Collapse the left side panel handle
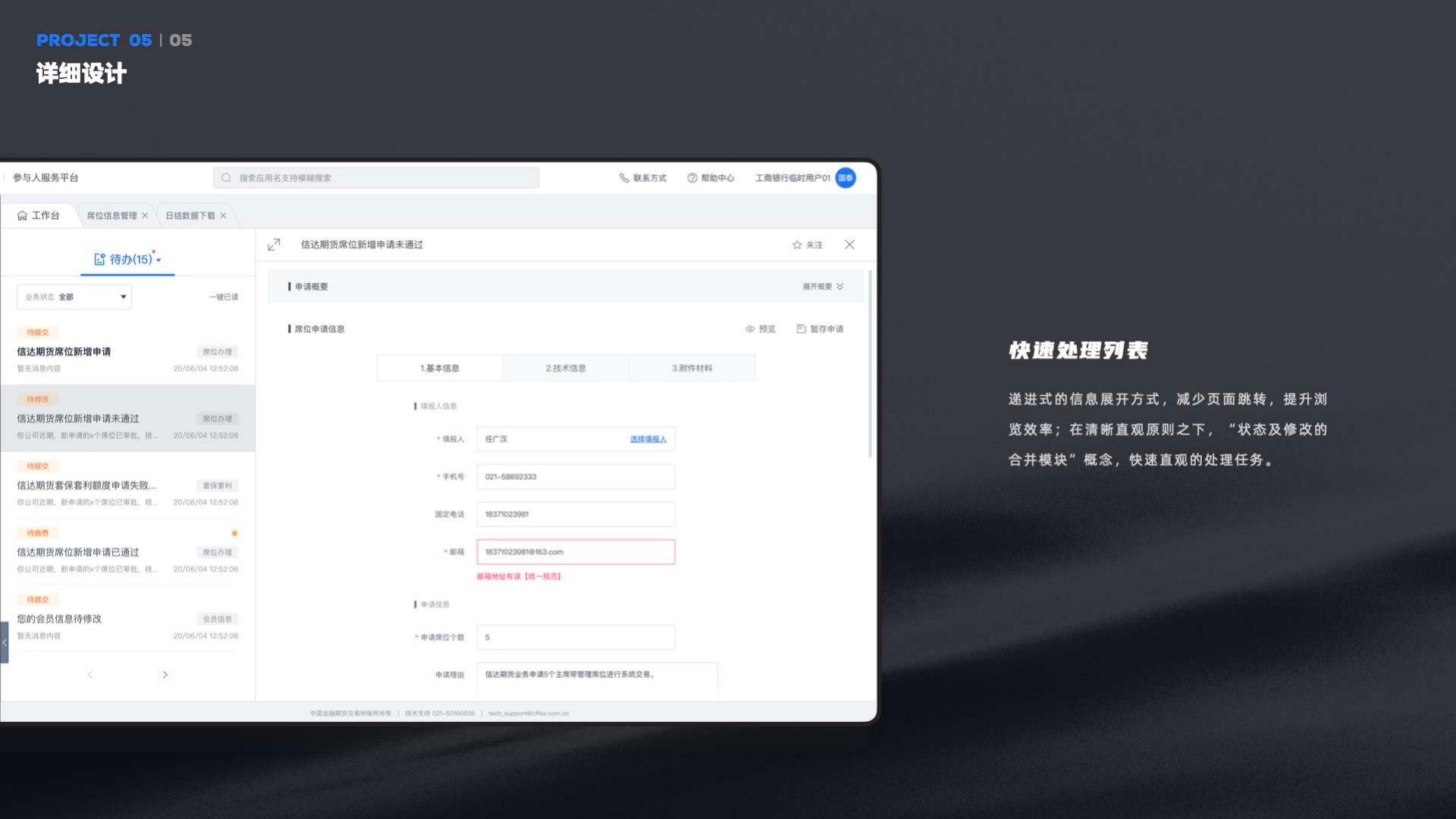This screenshot has width=1456, height=819. coord(4,642)
